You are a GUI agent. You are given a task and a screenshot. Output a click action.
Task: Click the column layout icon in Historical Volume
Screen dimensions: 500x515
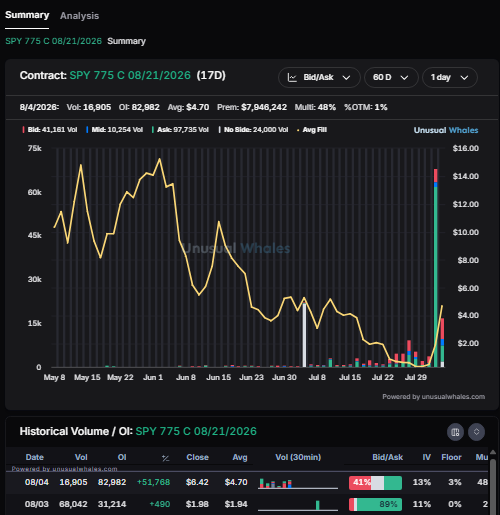click(x=455, y=432)
